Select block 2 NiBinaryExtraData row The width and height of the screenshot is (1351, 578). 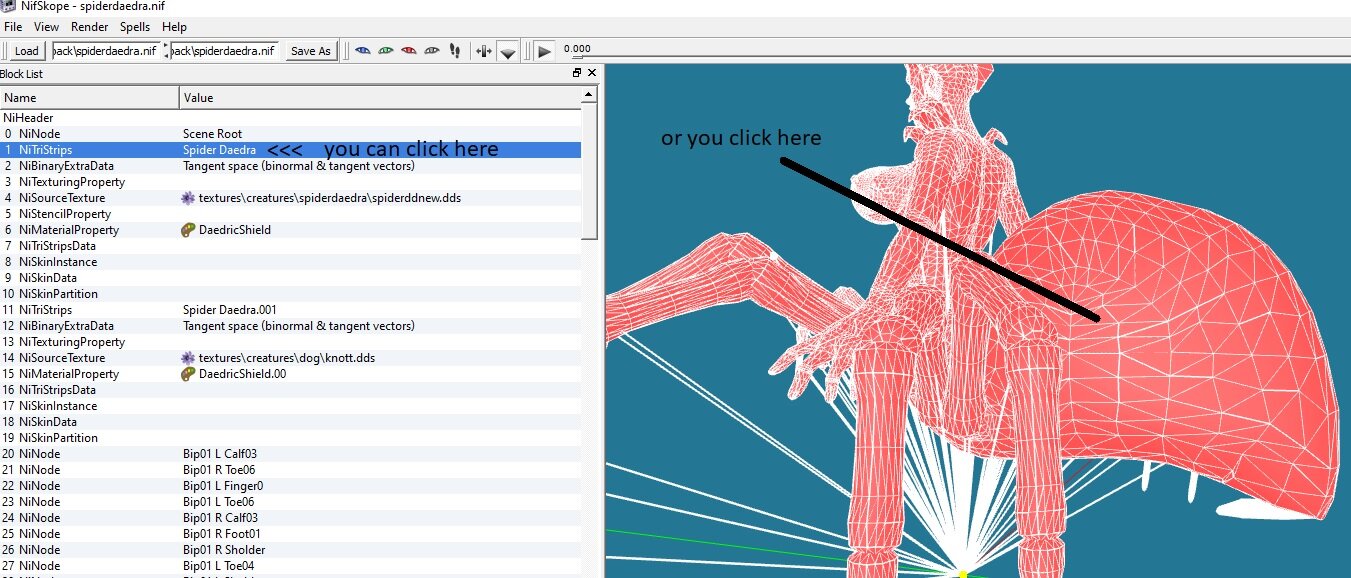[290, 165]
